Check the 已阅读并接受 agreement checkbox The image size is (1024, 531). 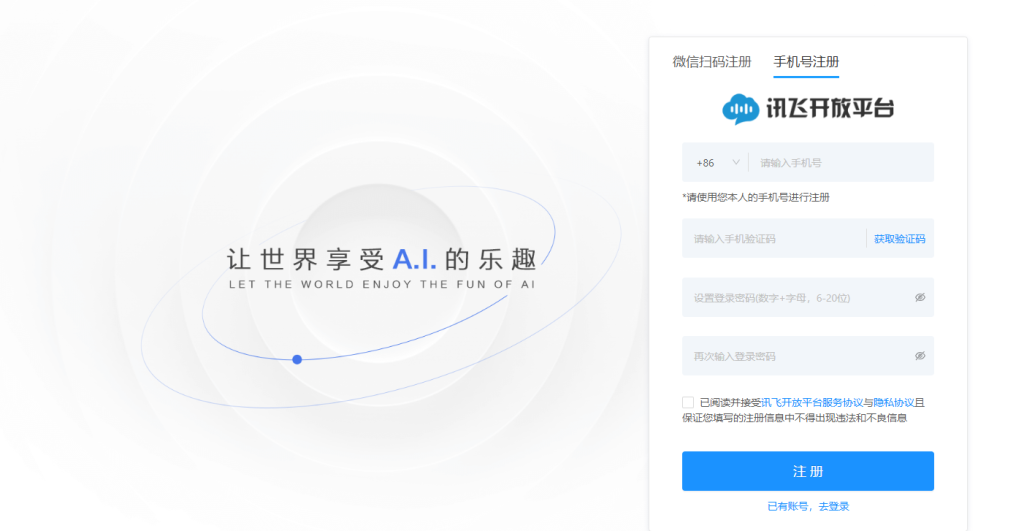pos(688,402)
